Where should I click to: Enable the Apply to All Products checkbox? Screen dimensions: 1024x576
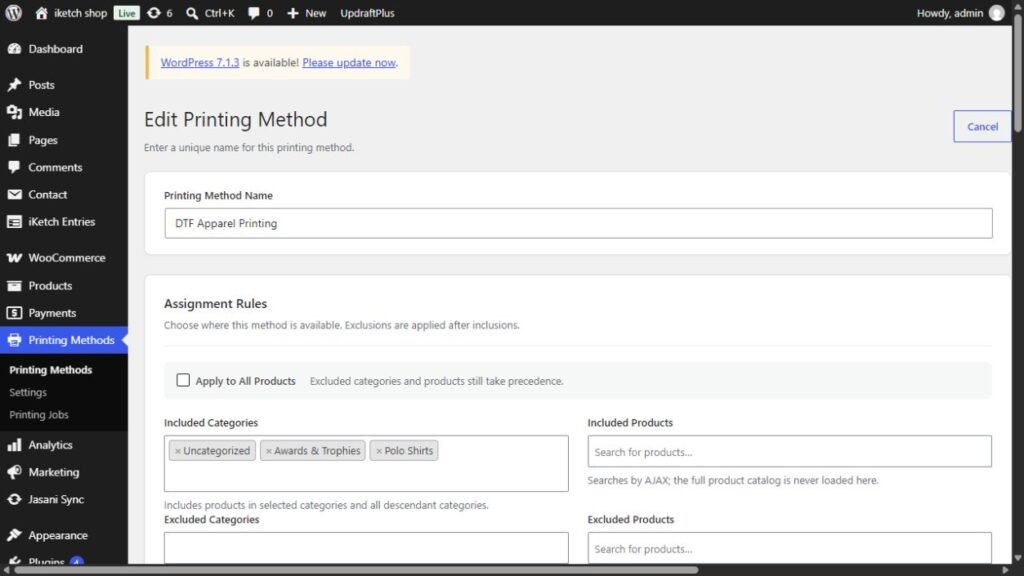point(183,380)
